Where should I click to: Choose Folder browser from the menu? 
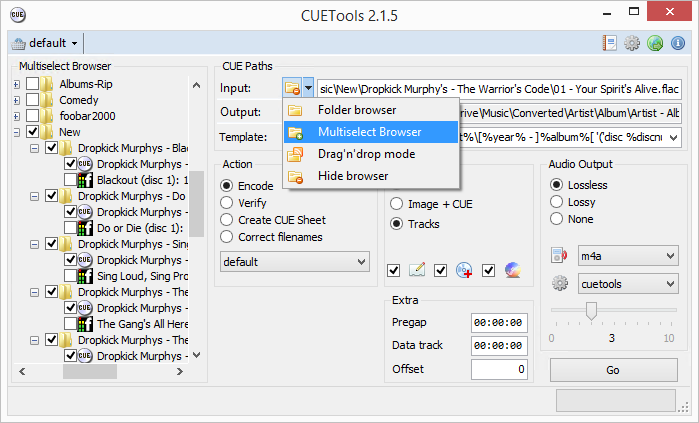pos(371,110)
